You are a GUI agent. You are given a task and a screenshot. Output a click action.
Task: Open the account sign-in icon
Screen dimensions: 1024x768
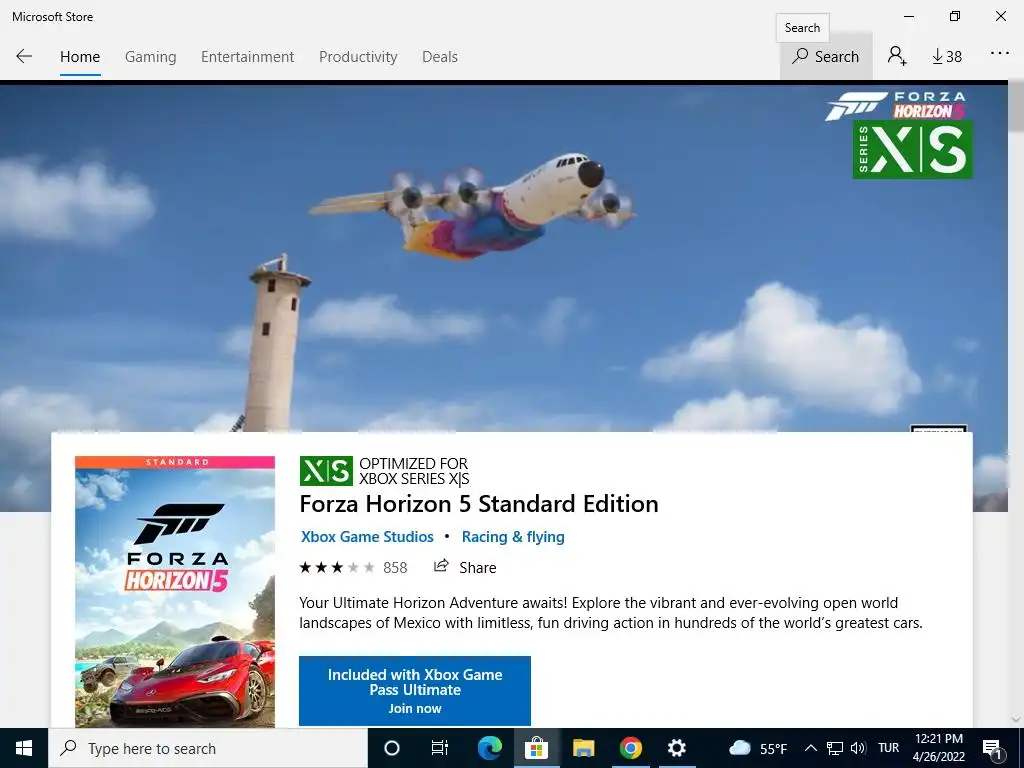(x=897, y=56)
